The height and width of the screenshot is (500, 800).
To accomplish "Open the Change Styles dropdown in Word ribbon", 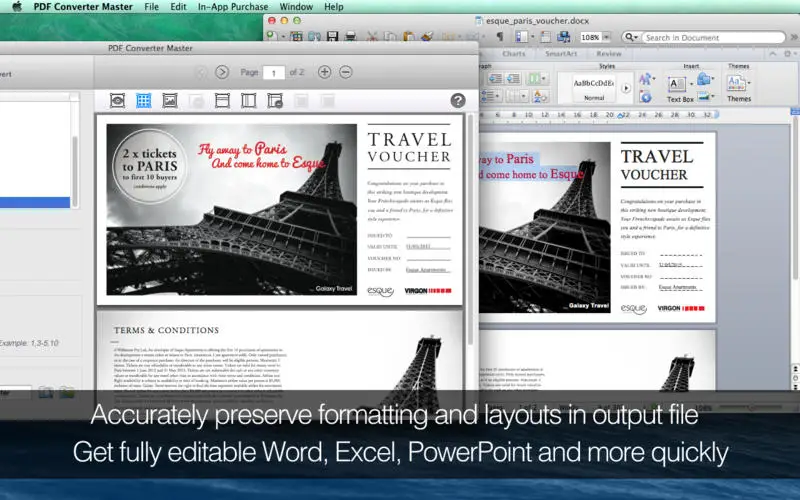I will [x=646, y=79].
